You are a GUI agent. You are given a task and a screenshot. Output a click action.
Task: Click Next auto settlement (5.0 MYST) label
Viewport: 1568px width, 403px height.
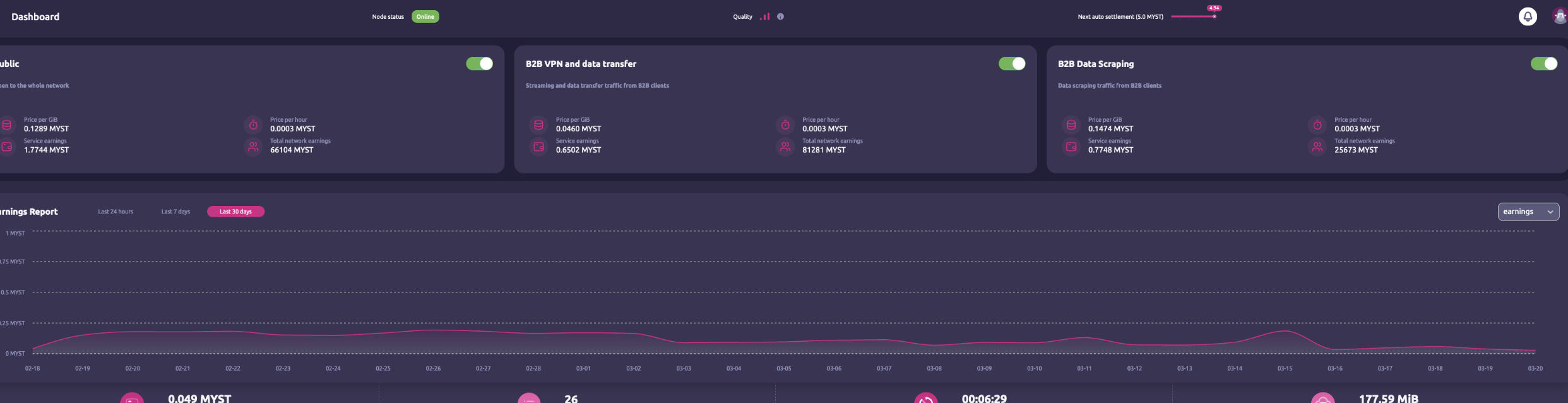pos(1120,17)
